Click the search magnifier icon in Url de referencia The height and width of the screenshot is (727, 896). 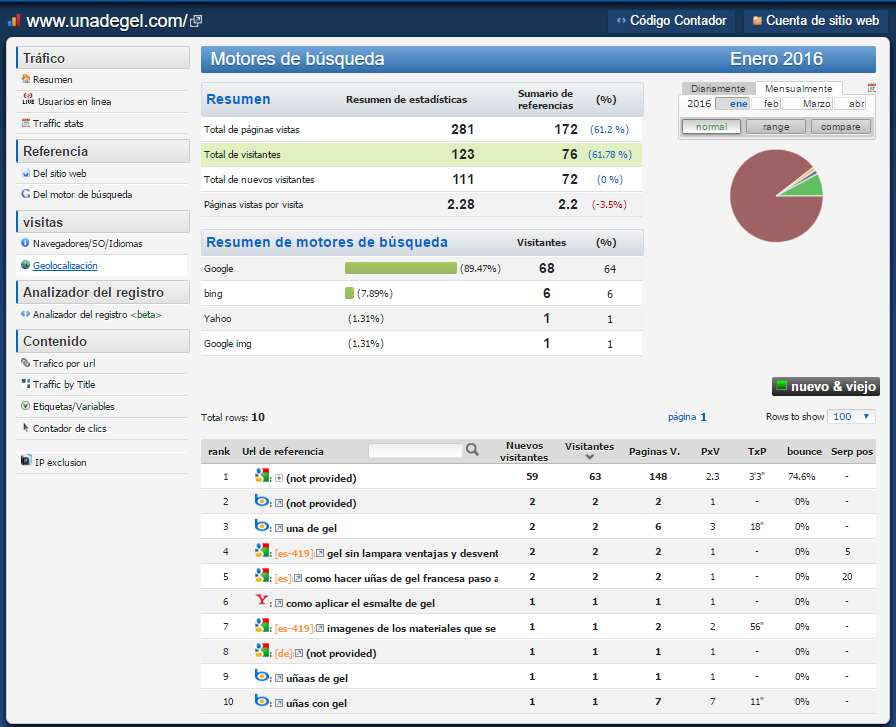coord(472,450)
